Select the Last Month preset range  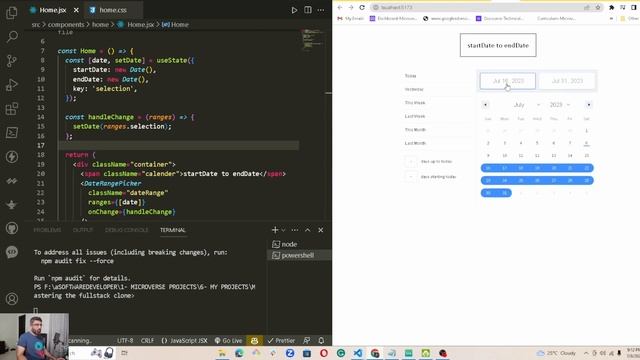[415, 143]
